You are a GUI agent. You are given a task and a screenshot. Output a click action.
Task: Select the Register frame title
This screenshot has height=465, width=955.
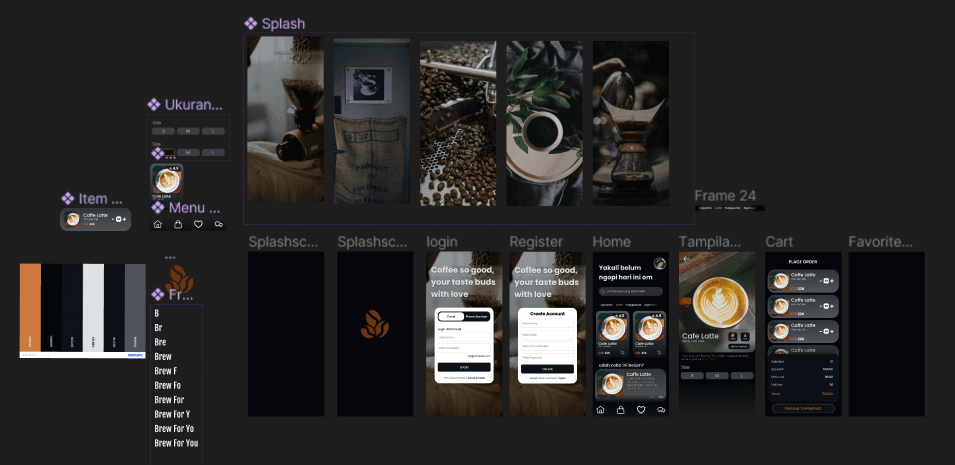(536, 242)
